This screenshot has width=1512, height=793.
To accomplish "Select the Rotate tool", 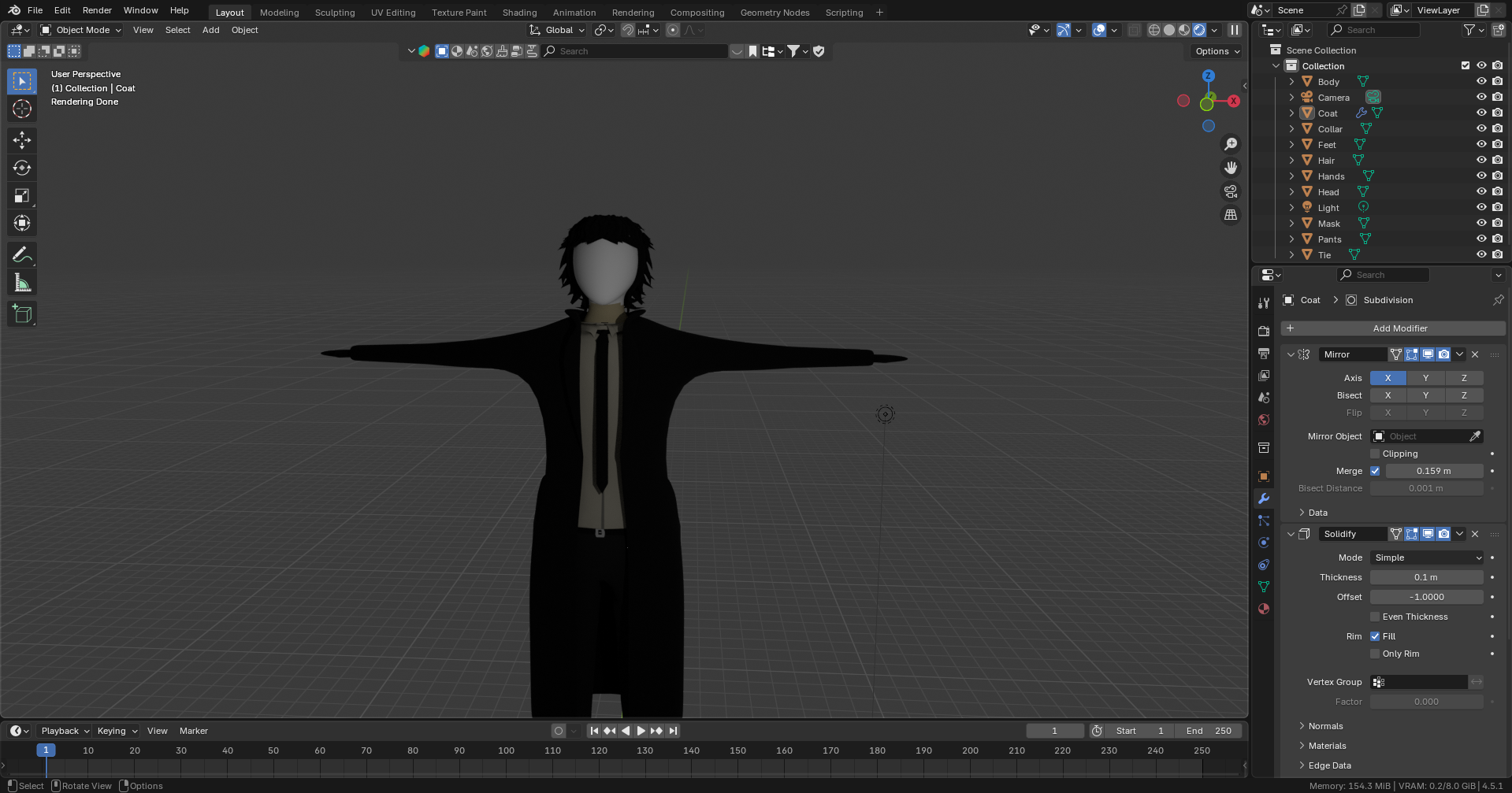I will click(x=22, y=168).
